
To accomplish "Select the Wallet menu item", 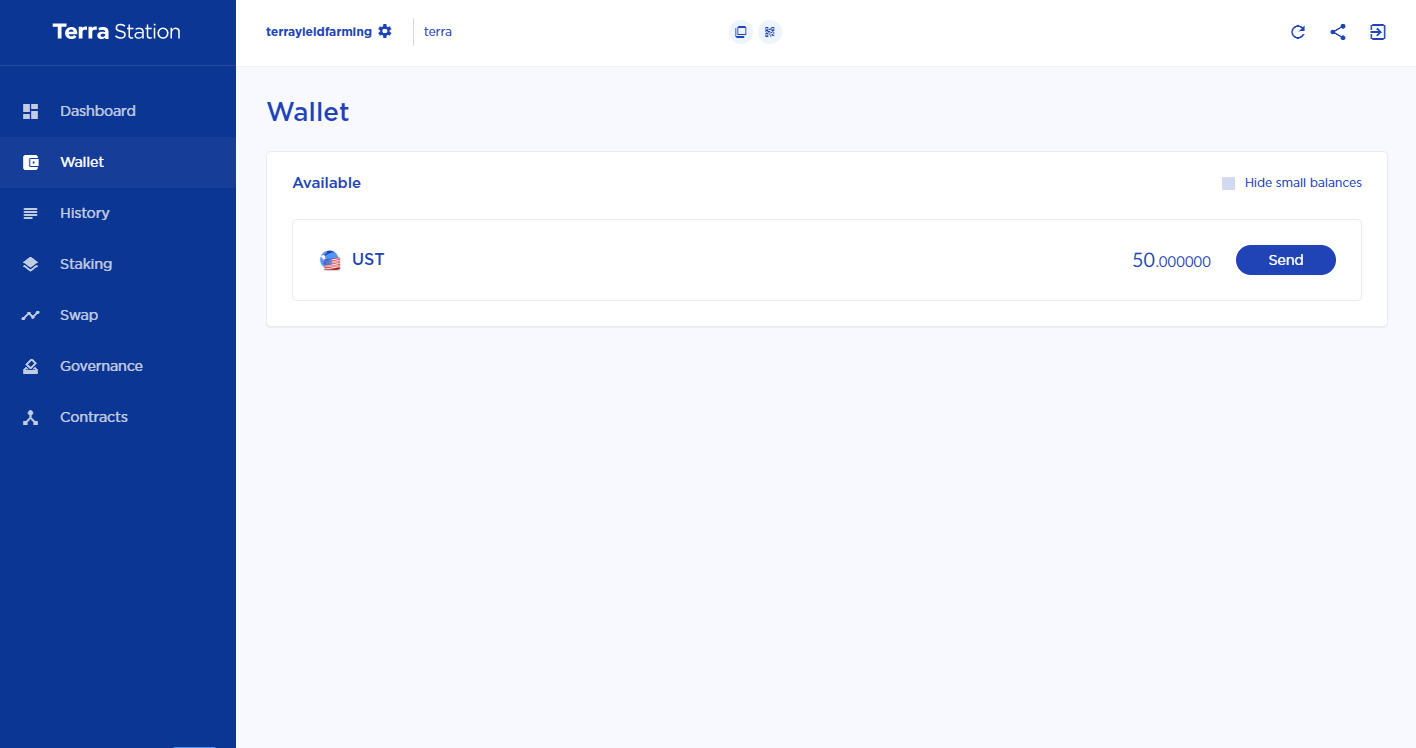I will coord(118,162).
